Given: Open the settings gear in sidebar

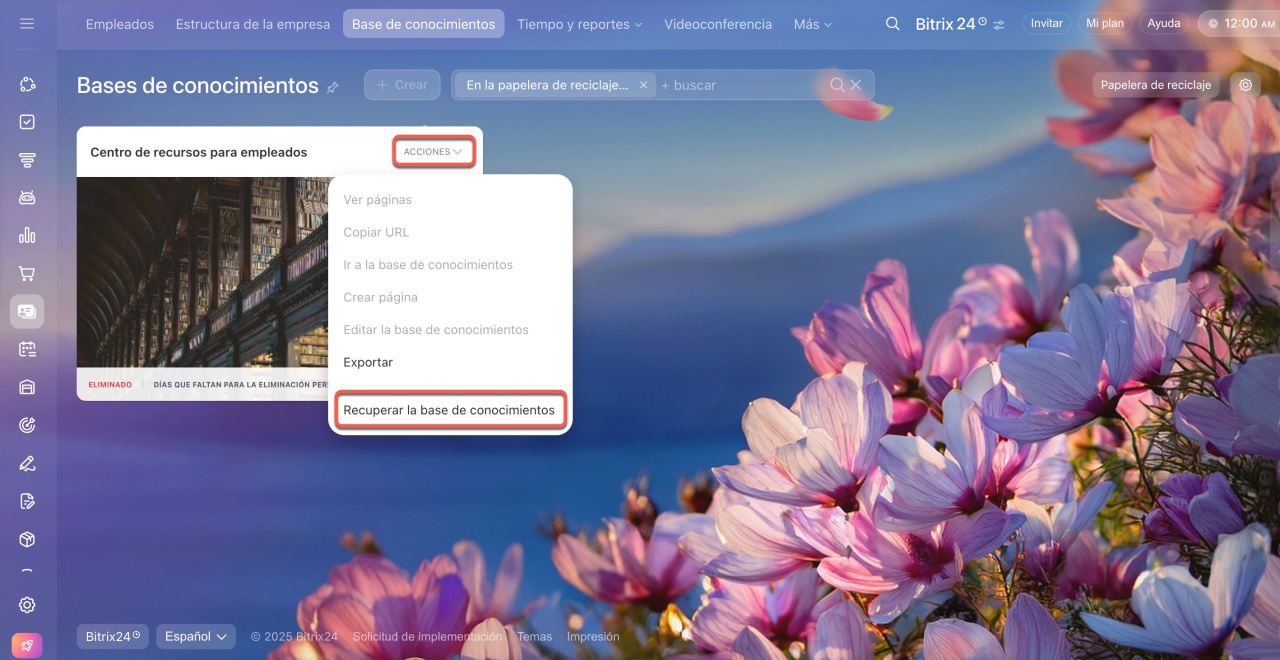Looking at the screenshot, I should 27,605.
